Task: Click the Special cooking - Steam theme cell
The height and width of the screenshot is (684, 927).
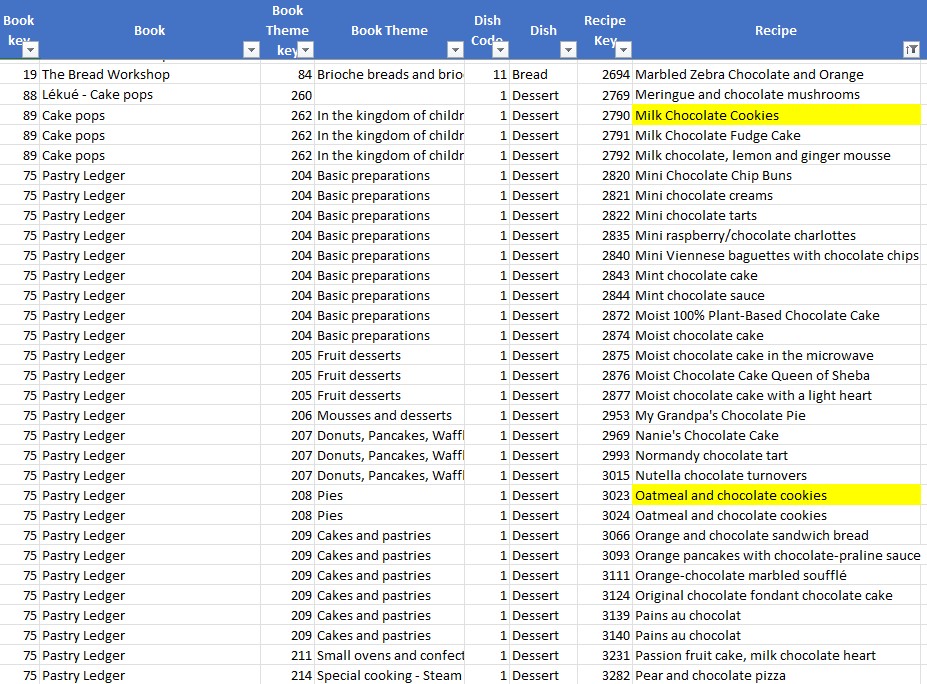Action: coord(389,675)
